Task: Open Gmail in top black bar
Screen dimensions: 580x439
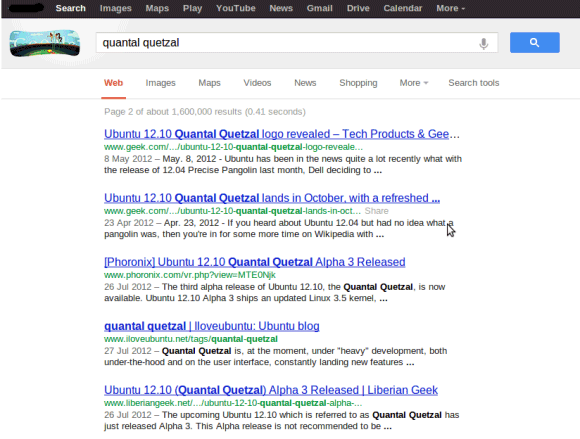Action: [x=320, y=8]
